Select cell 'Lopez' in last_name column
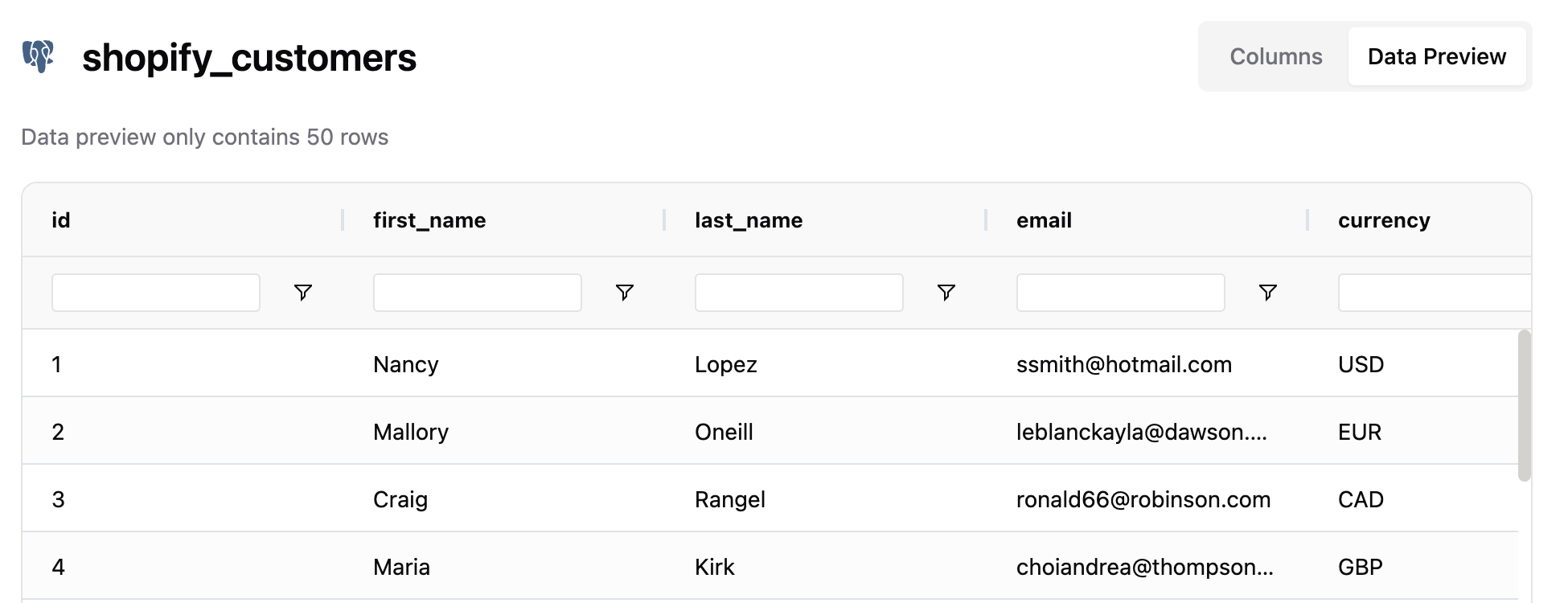Viewport: 1568px width, 603px height. pyautogui.click(x=726, y=364)
